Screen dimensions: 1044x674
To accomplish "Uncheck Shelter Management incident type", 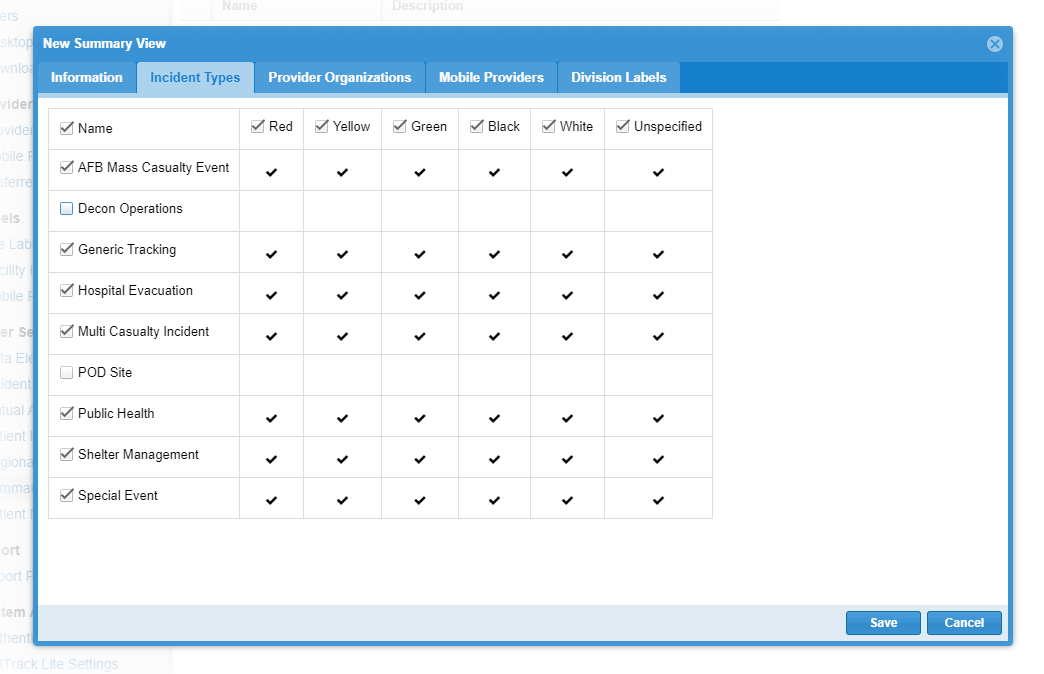I will pos(67,454).
